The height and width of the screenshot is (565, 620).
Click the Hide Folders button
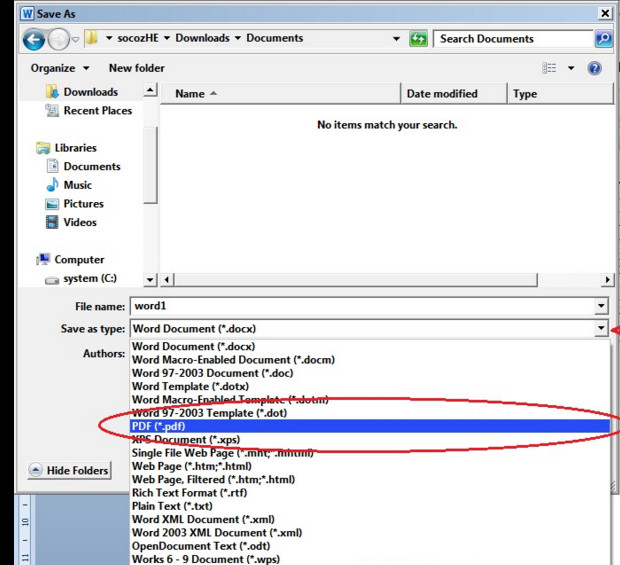pyautogui.click(x=70, y=470)
